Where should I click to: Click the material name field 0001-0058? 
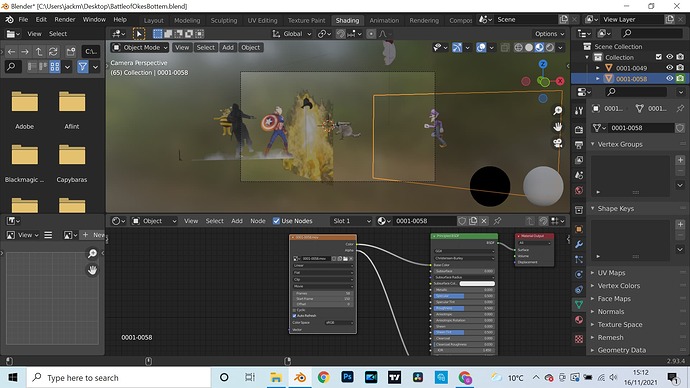click(x=425, y=221)
